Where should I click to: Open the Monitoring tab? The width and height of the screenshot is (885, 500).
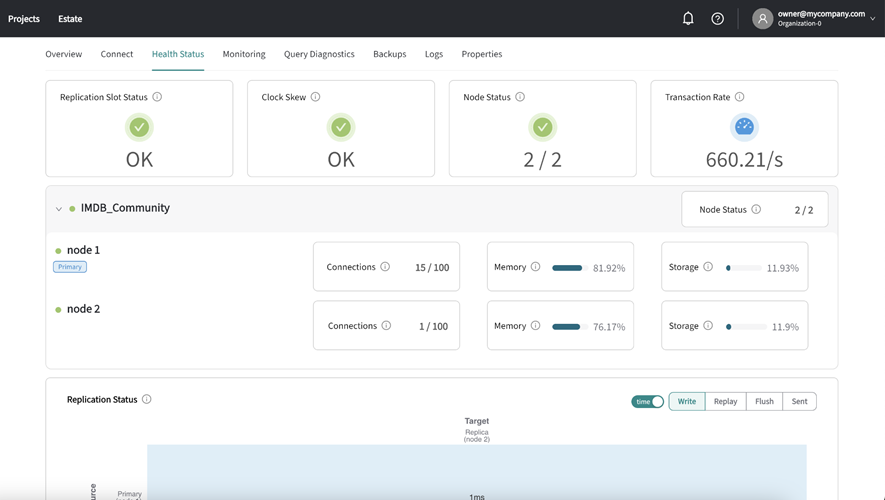[244, 54]
